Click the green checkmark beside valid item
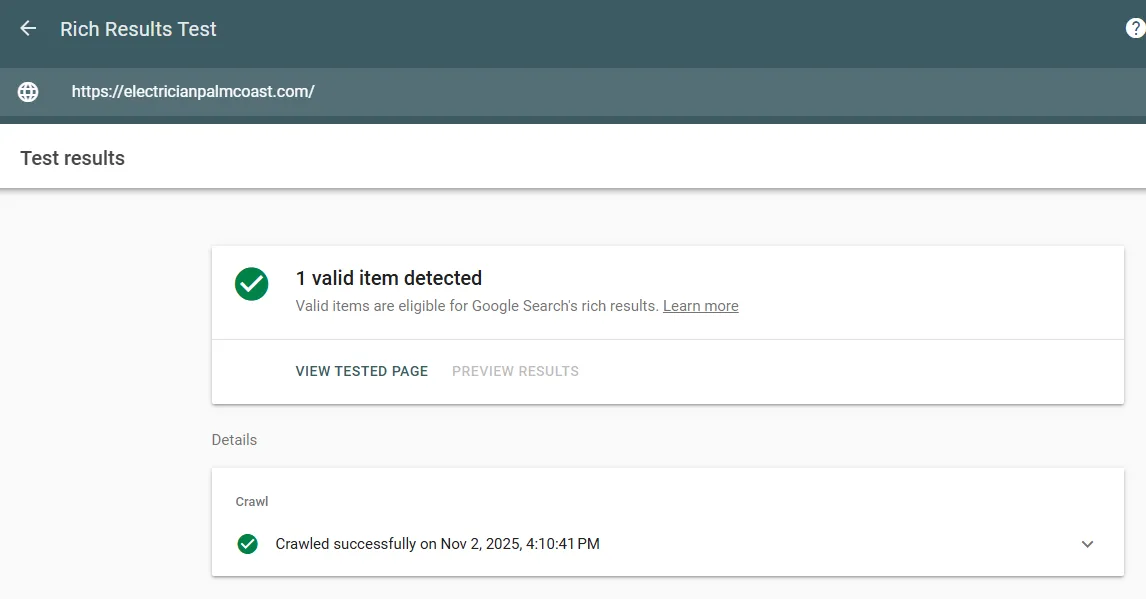Viewport: 1146px width, 599px height. point(251,284)
